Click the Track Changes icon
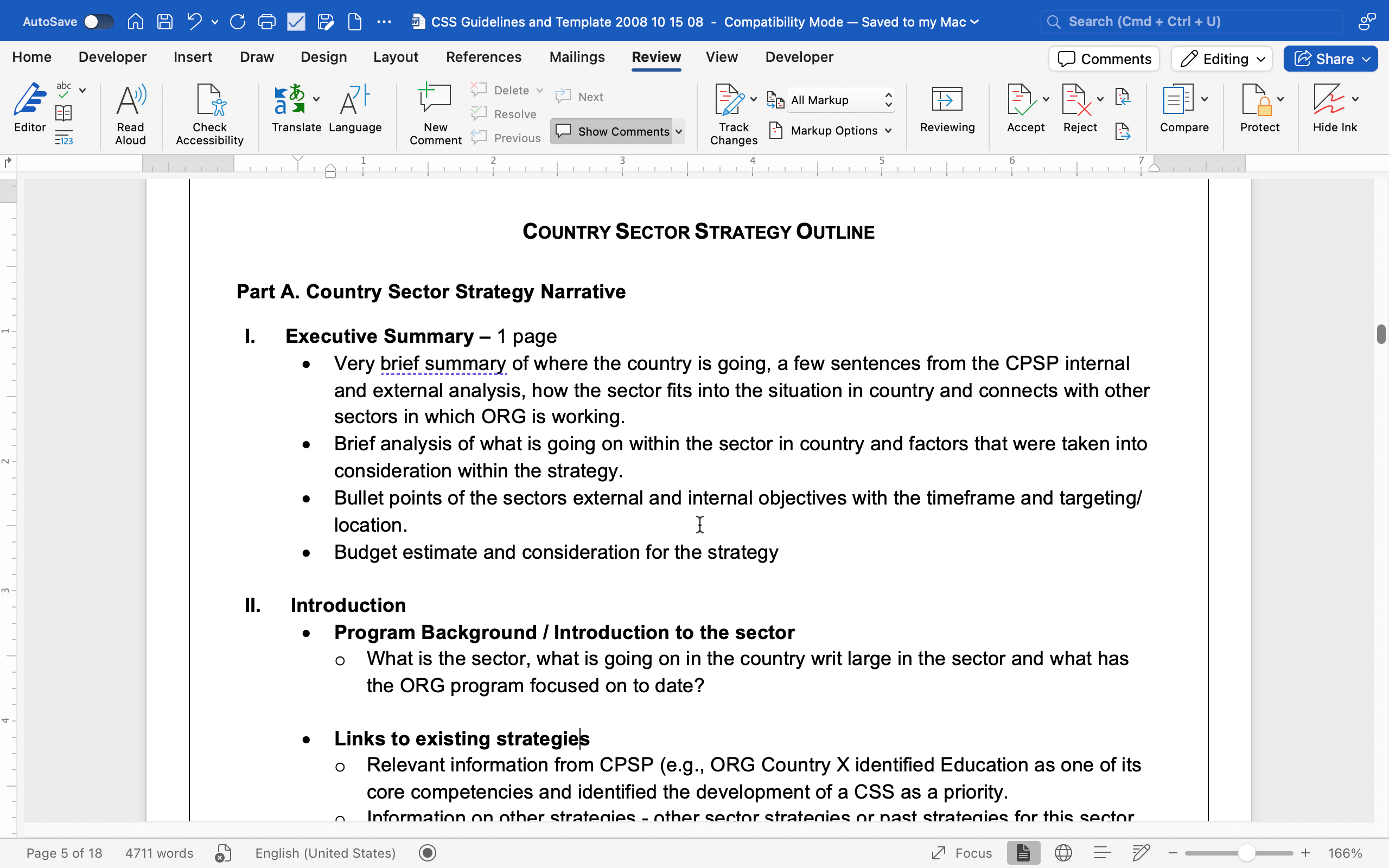The height and width of the screenshot is (868, 1389). click(x=730, y=100)
